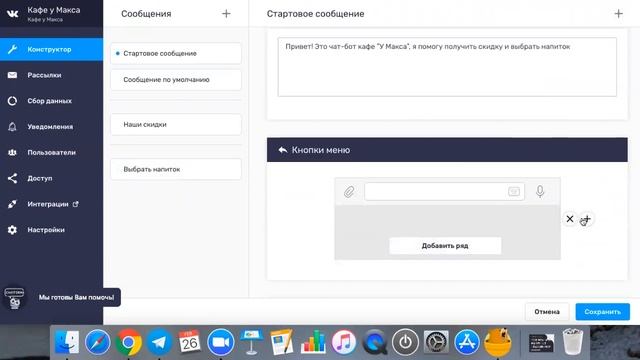Click the Сбор данных circle icon
This screenshot has height=360, width=640.
[12, 101]
